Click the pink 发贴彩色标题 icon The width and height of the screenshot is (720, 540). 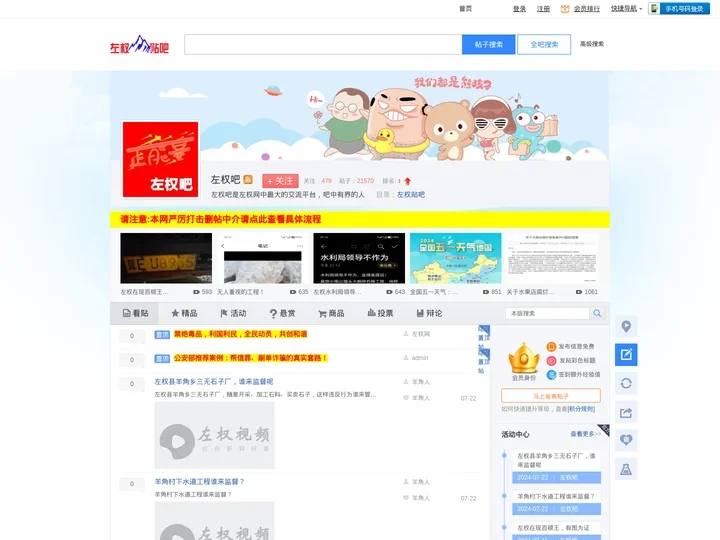pyautogui.click(x=551, y=360)
